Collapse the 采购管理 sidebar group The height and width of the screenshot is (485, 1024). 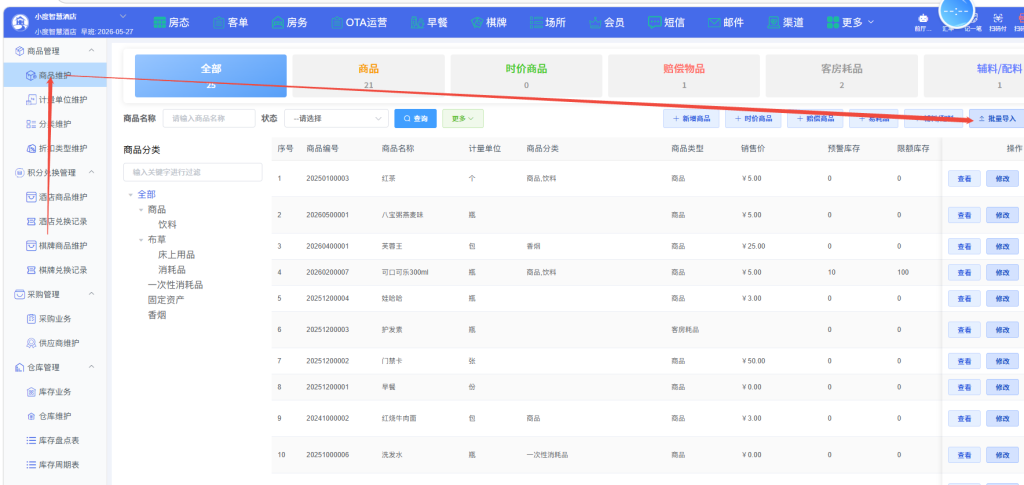click(x=91, y=294)
